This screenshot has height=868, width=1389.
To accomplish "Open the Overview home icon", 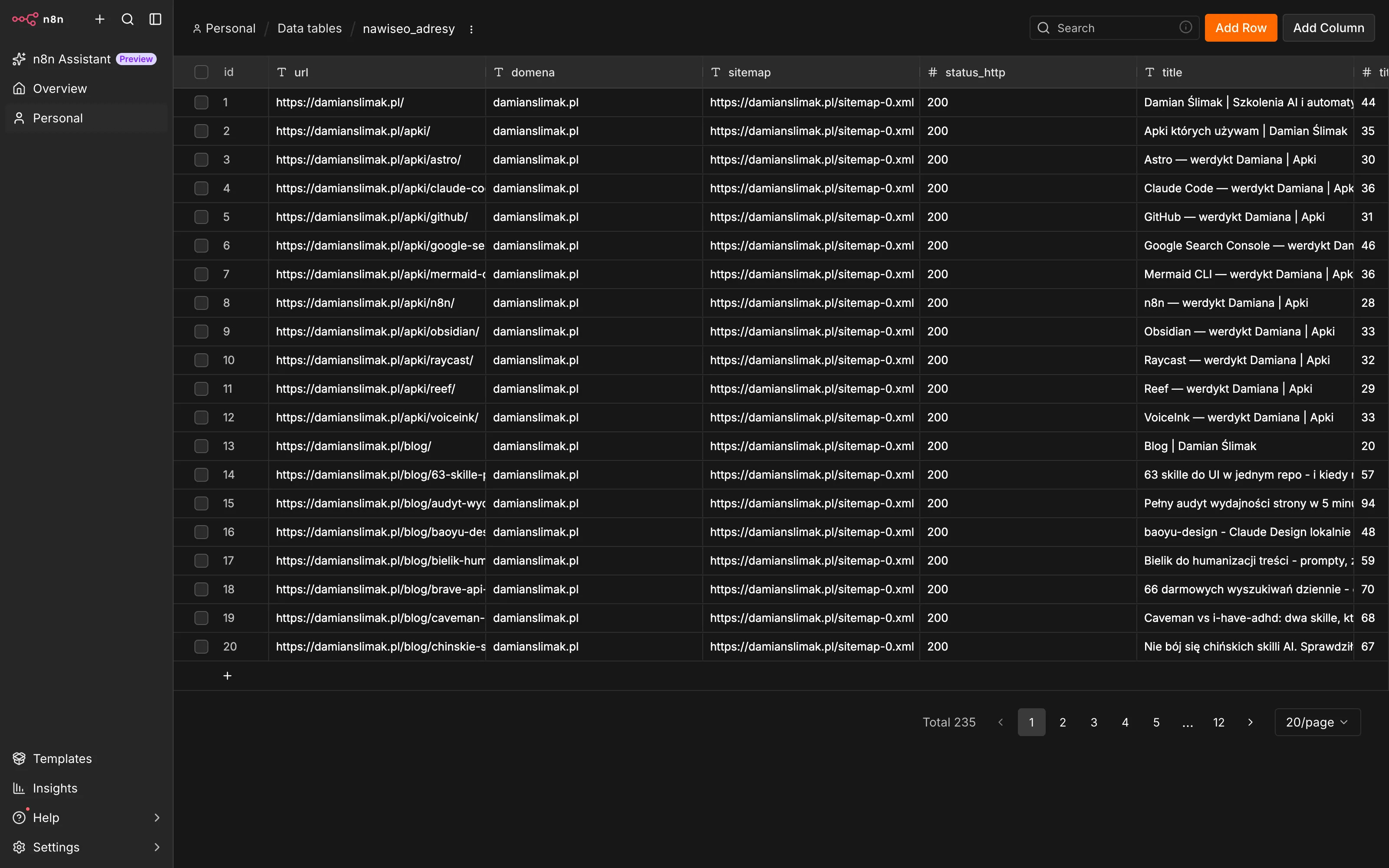I will (x=19, y=89).
